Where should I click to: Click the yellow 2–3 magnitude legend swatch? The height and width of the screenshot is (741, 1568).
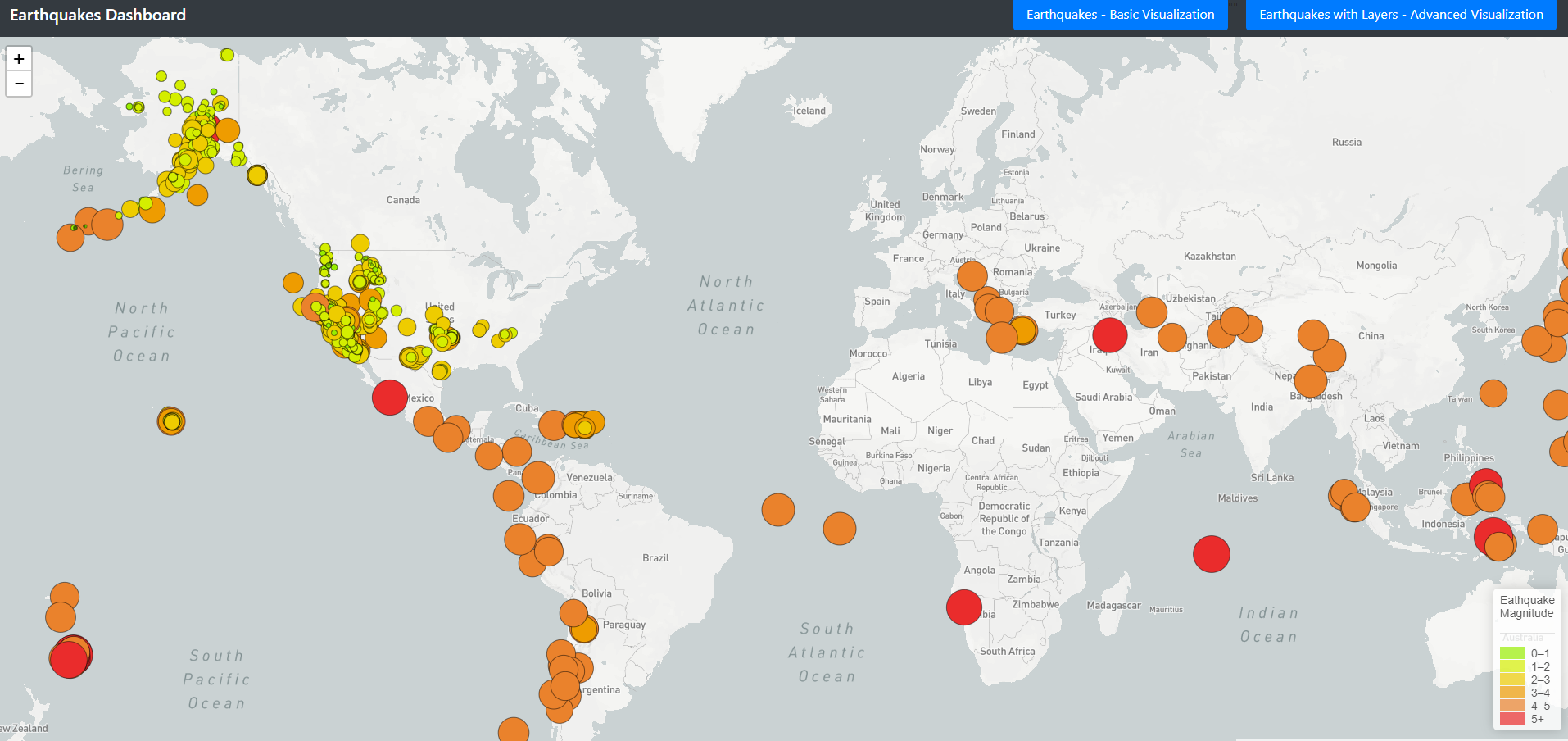1513,680
